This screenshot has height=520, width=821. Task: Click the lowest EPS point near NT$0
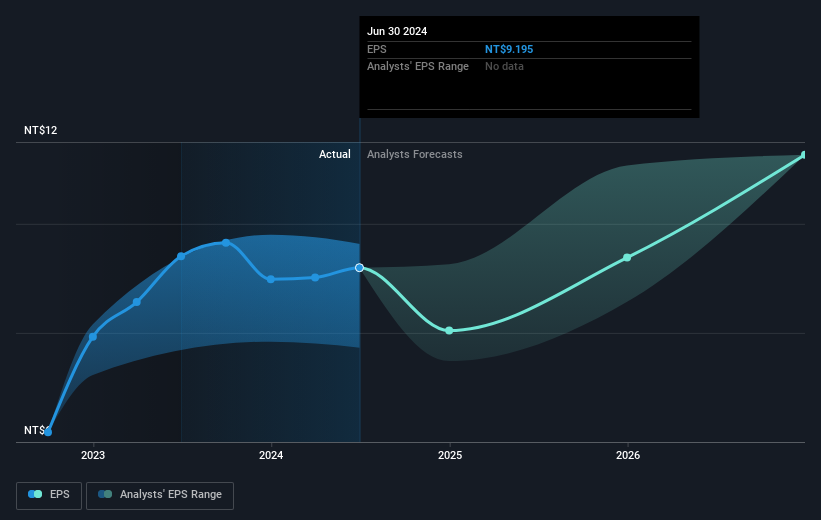click(48, 432)
